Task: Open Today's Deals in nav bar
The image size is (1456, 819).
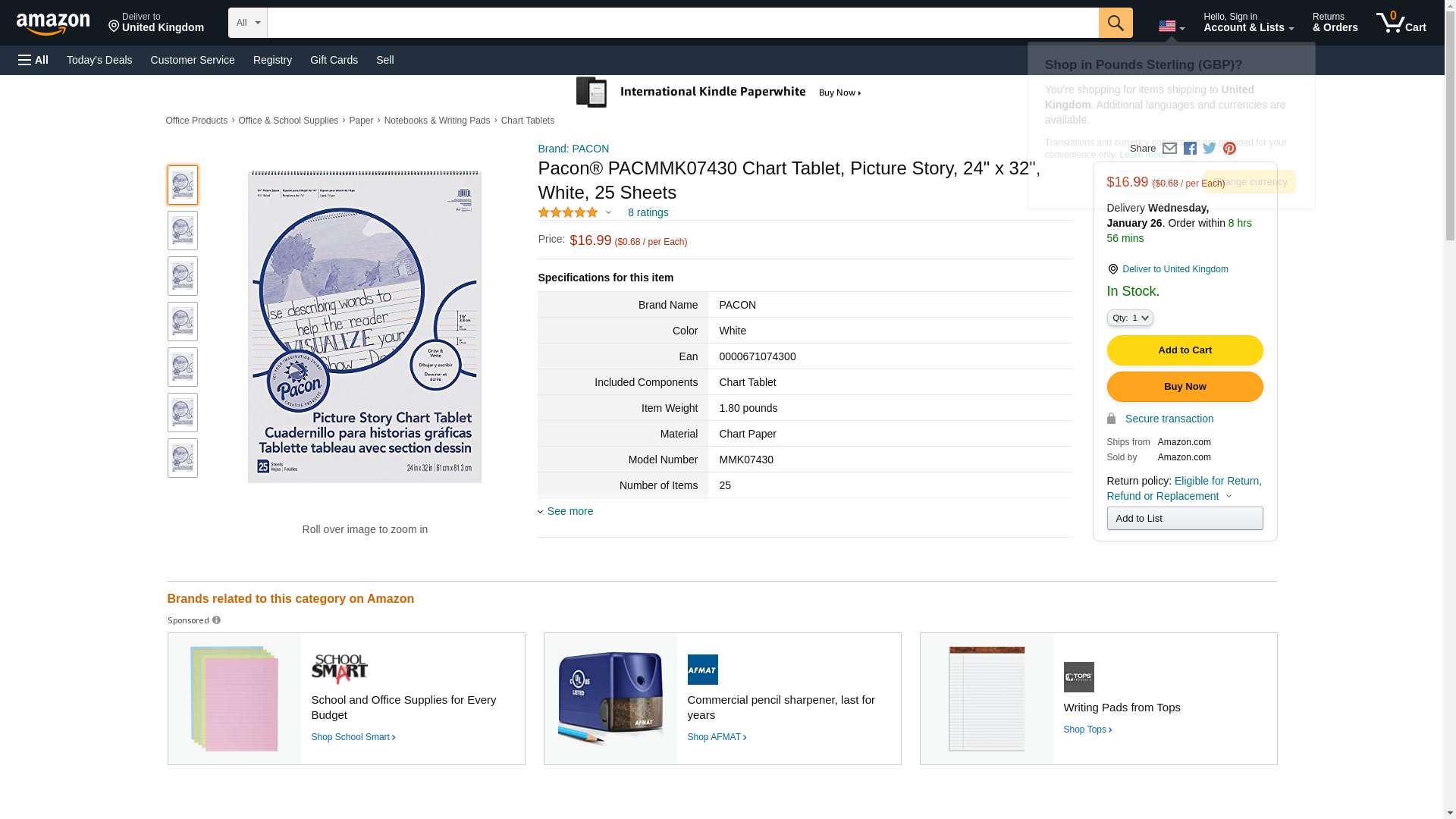Action: [99, 60]
